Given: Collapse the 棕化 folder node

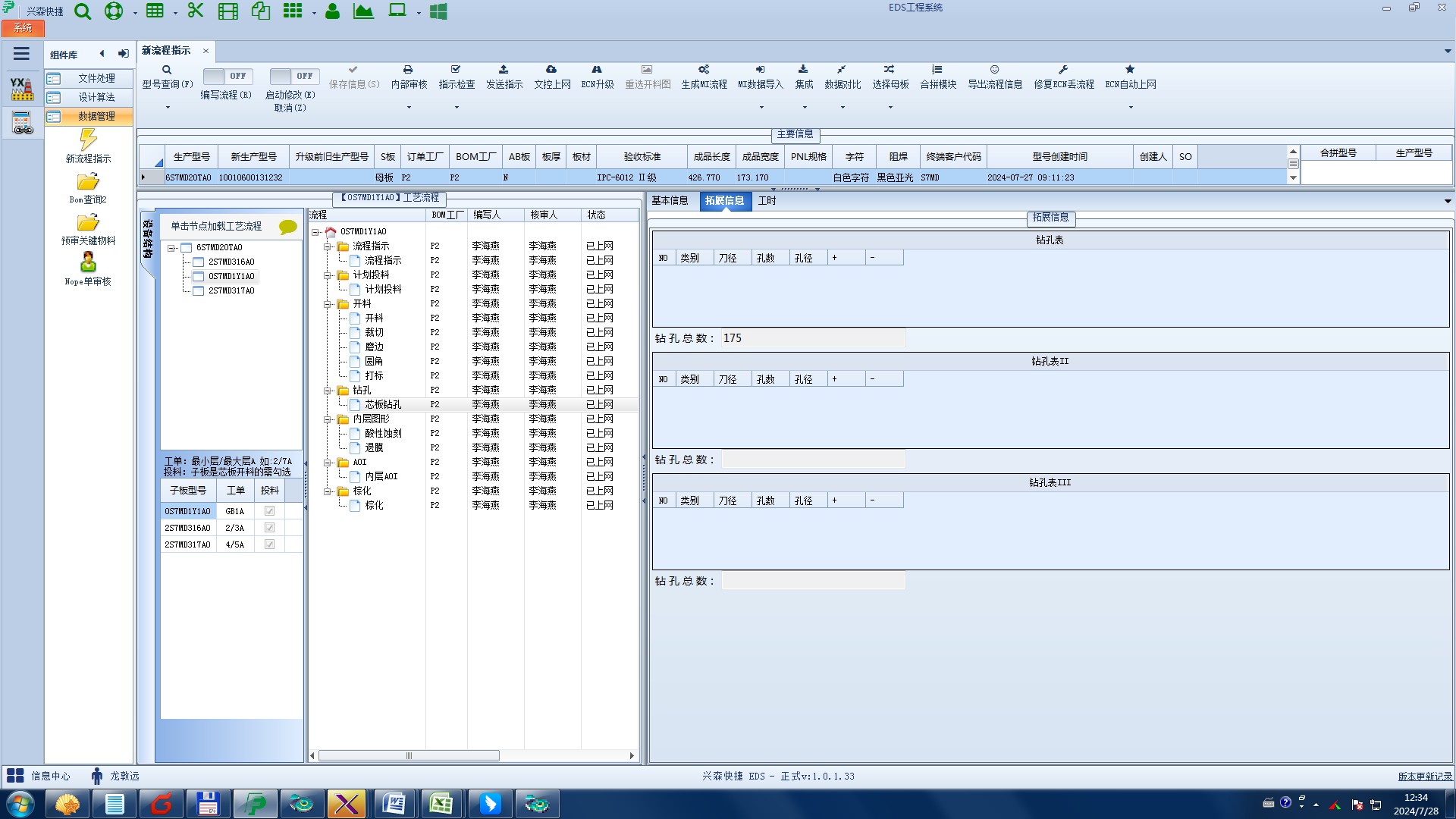Looking at the screenshot, I should tap(328, 491).
